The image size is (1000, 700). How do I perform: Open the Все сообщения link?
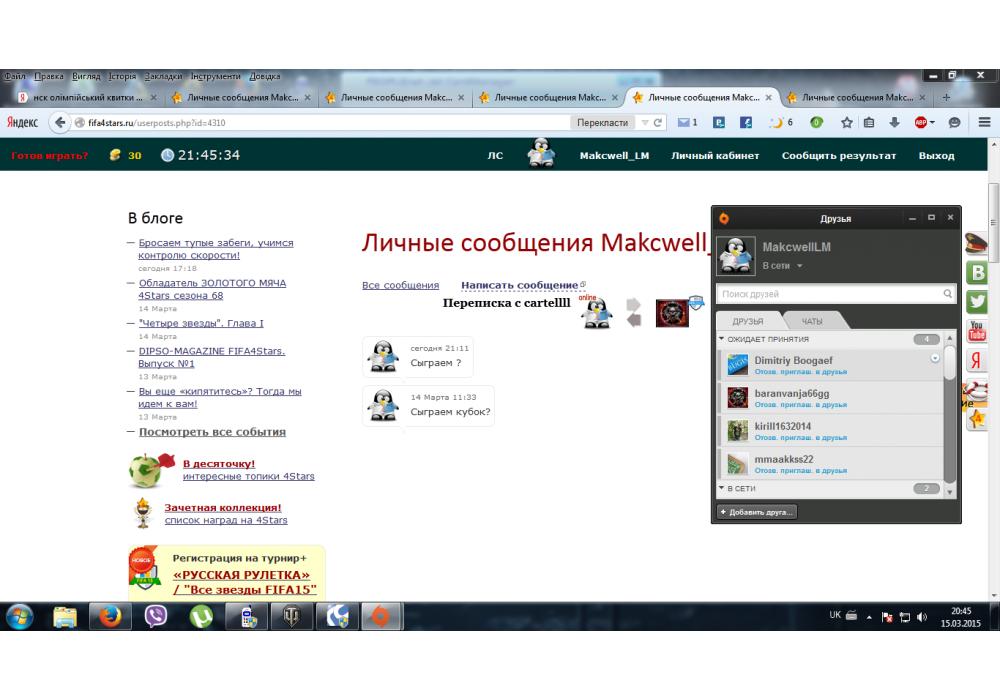coord(401,285)
